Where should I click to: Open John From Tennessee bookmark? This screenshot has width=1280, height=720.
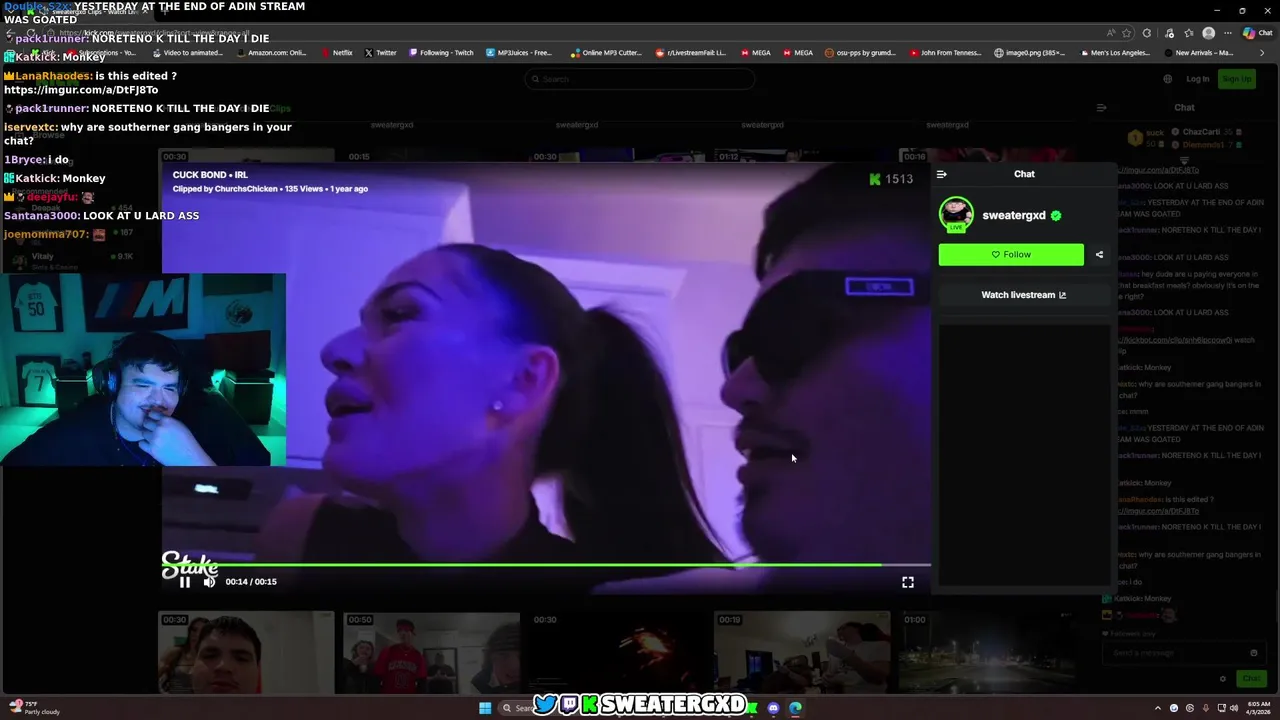click(x=946, y=53)
